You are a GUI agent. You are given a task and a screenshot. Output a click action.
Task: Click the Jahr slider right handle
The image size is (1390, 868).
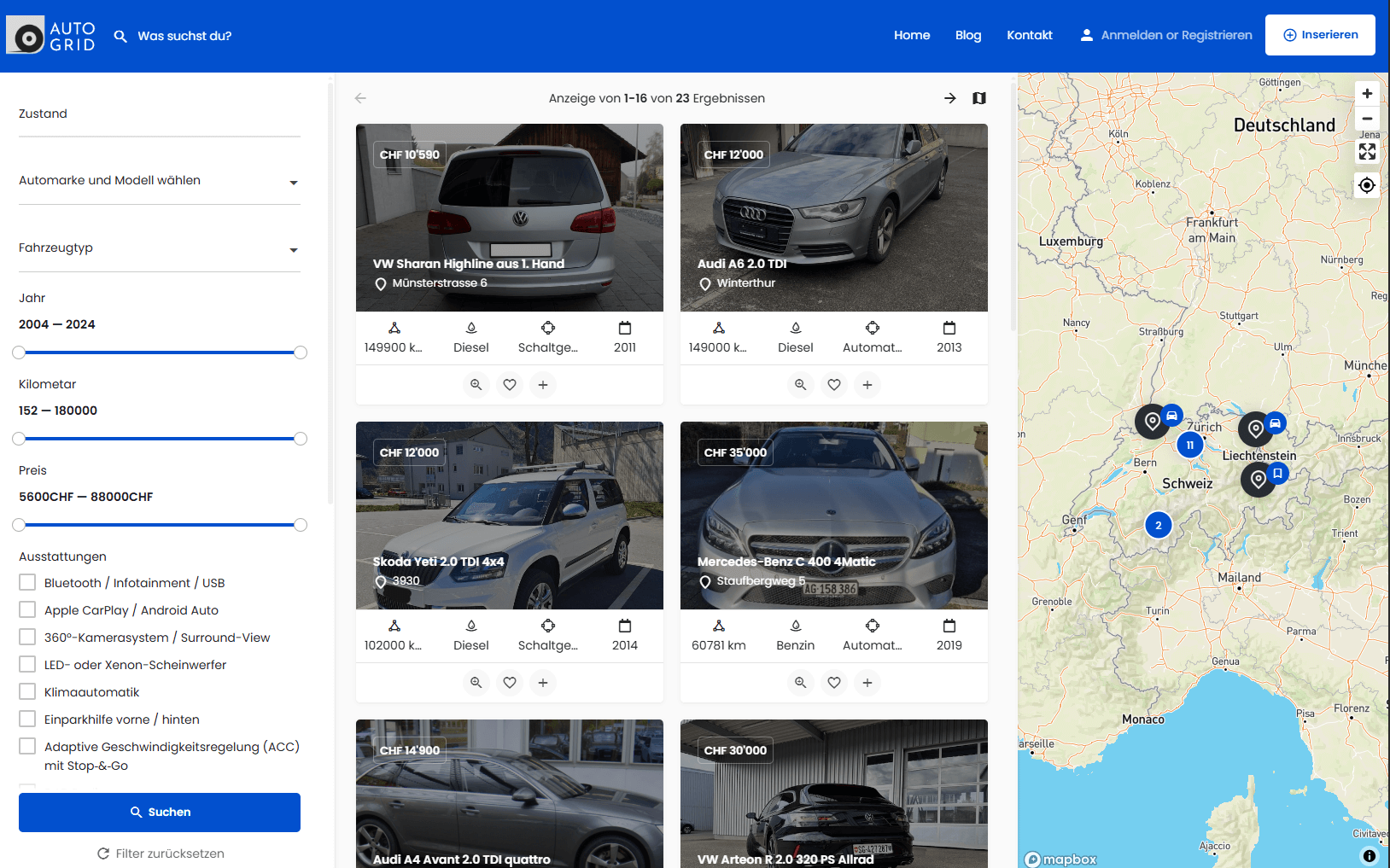pyautogui.click(x=301, y=352)
